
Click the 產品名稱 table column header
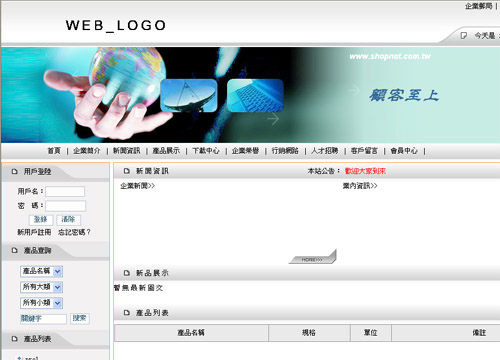[191, 333]
